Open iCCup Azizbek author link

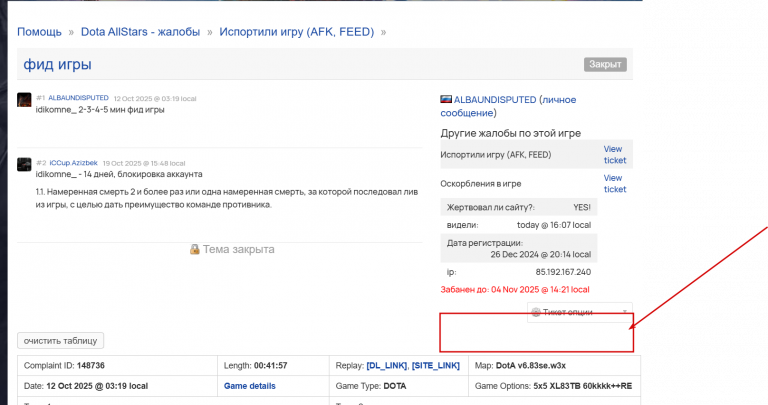73,163
